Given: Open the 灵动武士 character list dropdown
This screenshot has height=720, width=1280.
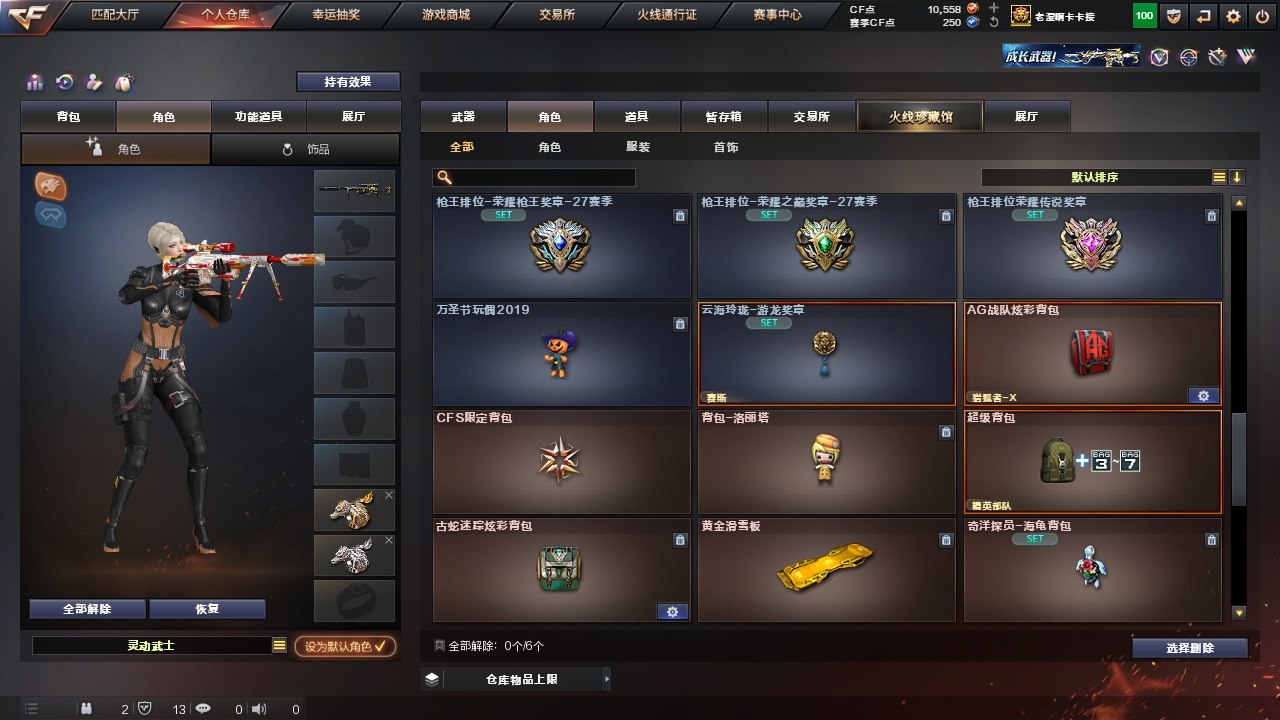Looking at the screenshot, I should (x=280, y=646).
